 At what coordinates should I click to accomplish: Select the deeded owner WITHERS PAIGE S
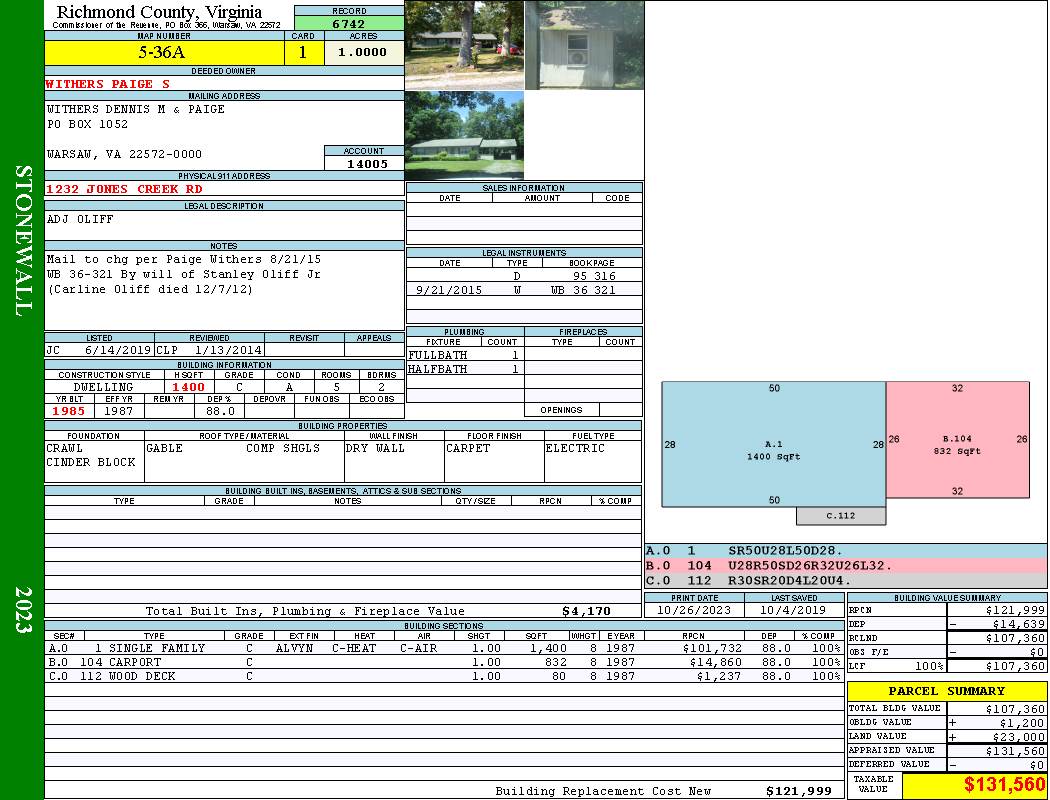coord(108,84)
